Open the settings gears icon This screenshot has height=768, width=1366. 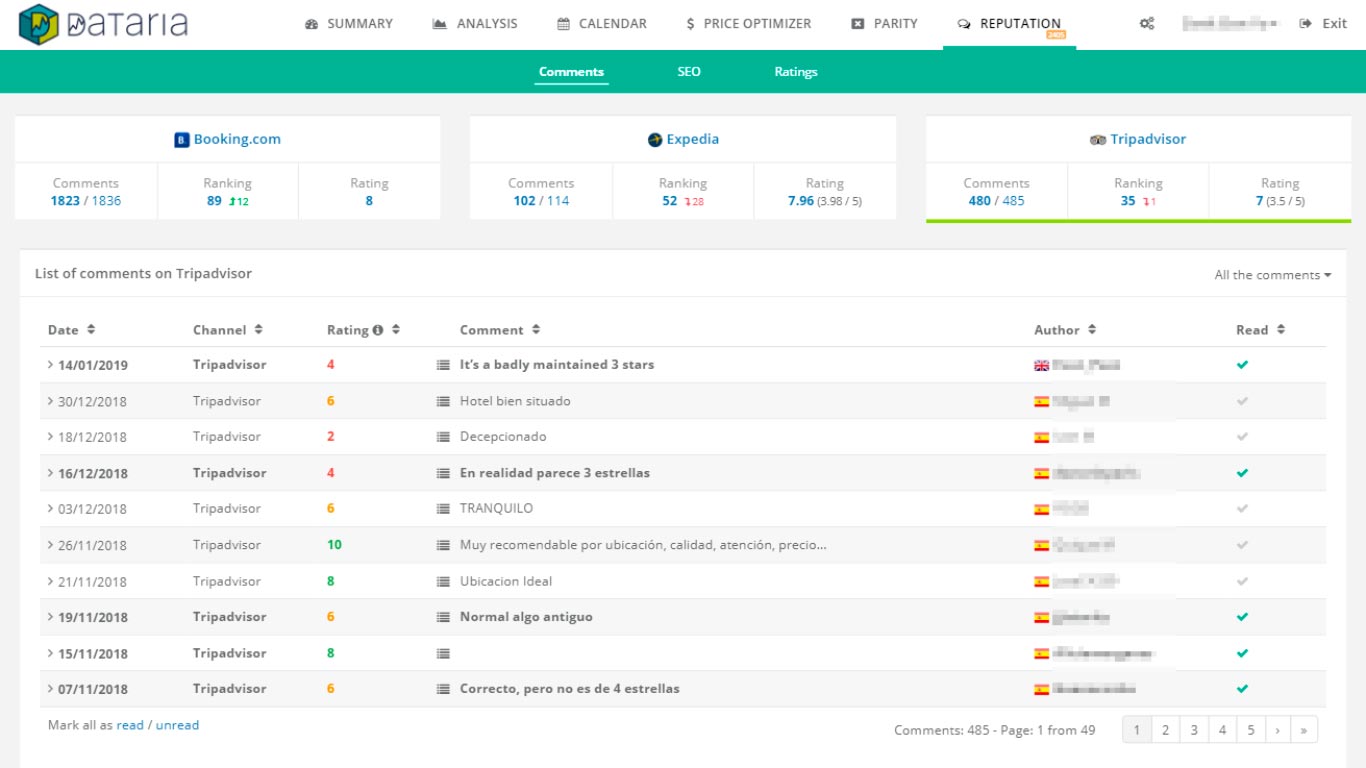[x=1147, y=24]
